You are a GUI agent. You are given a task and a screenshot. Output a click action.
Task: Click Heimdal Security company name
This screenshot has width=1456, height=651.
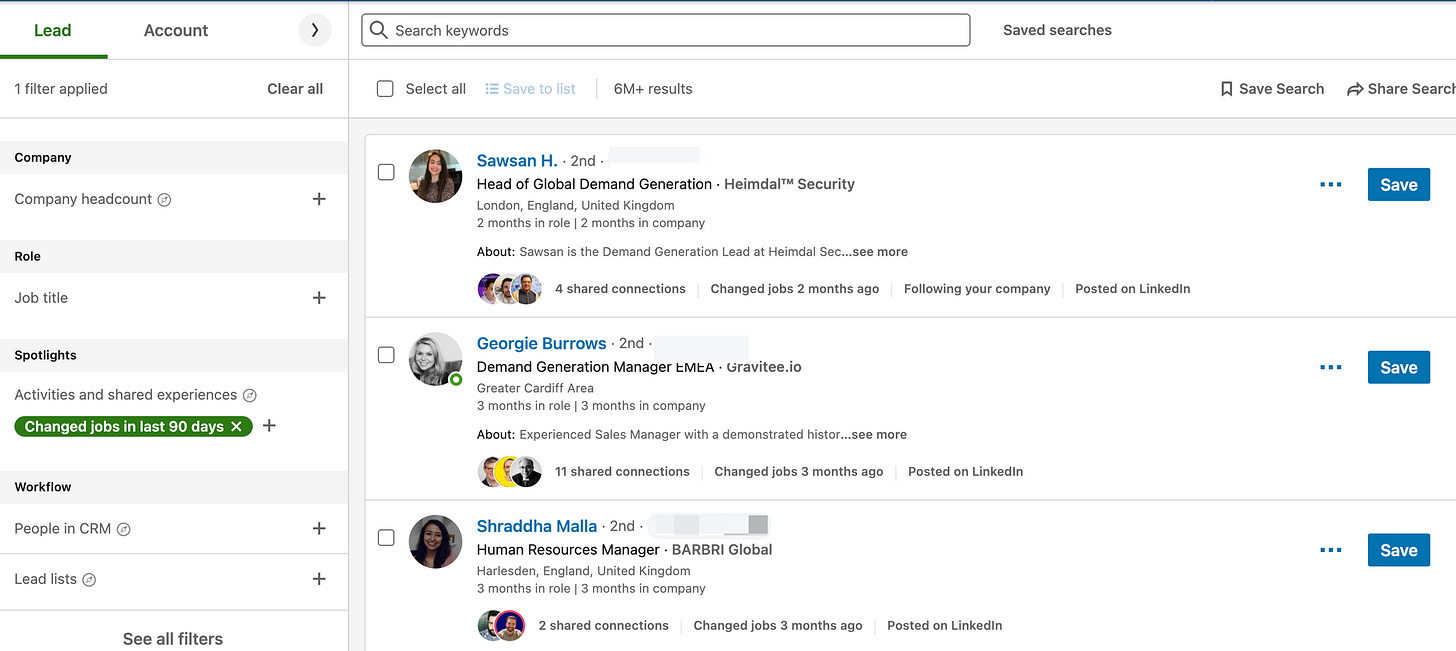tap(789, 184)
